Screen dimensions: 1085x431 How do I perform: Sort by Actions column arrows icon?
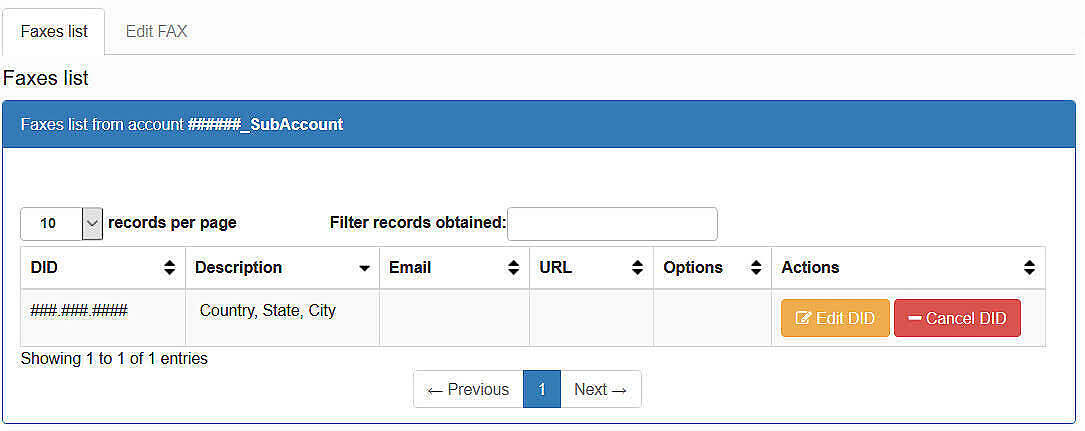(x=1030, y=268)
